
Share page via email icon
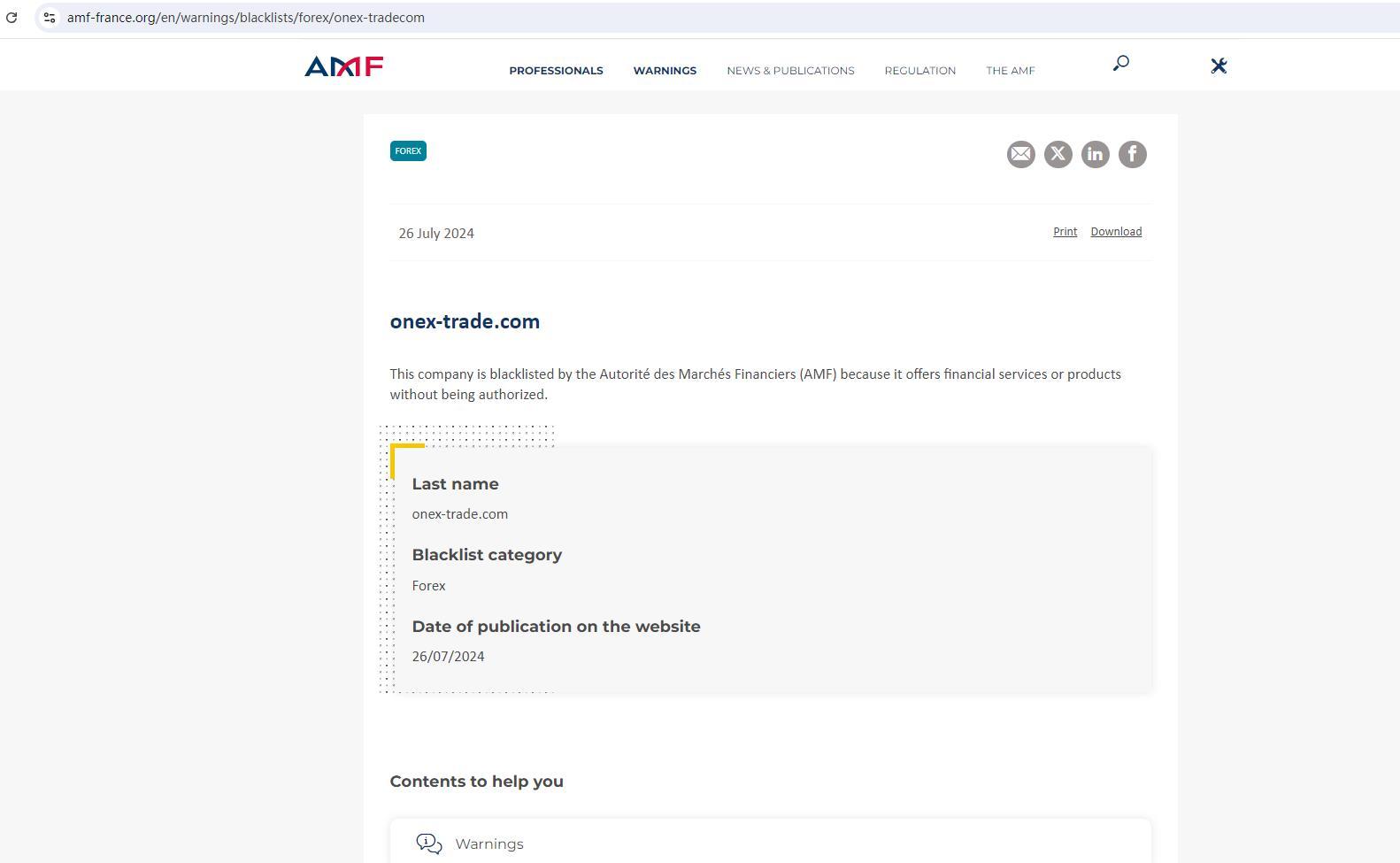pos(1020,154)
